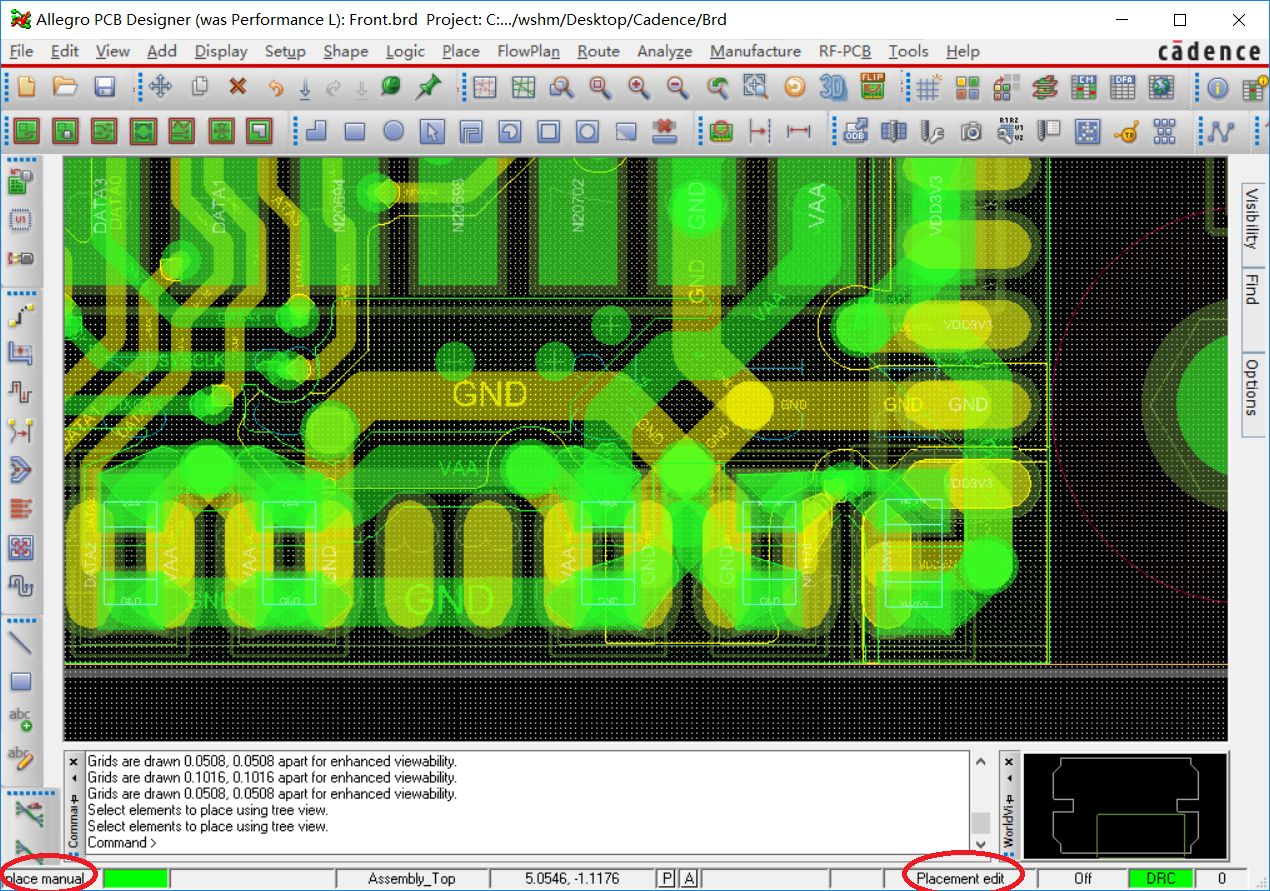
Task: Open the Edit menu
Action: 64,51
